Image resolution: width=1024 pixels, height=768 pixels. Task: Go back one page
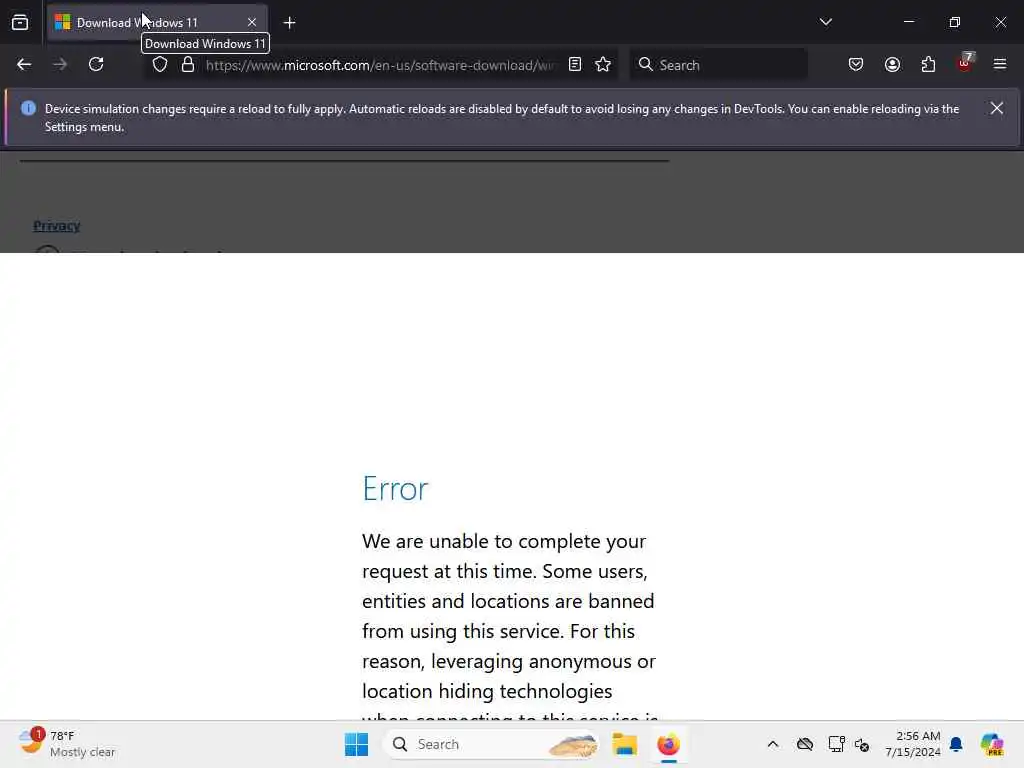(24, 64)
